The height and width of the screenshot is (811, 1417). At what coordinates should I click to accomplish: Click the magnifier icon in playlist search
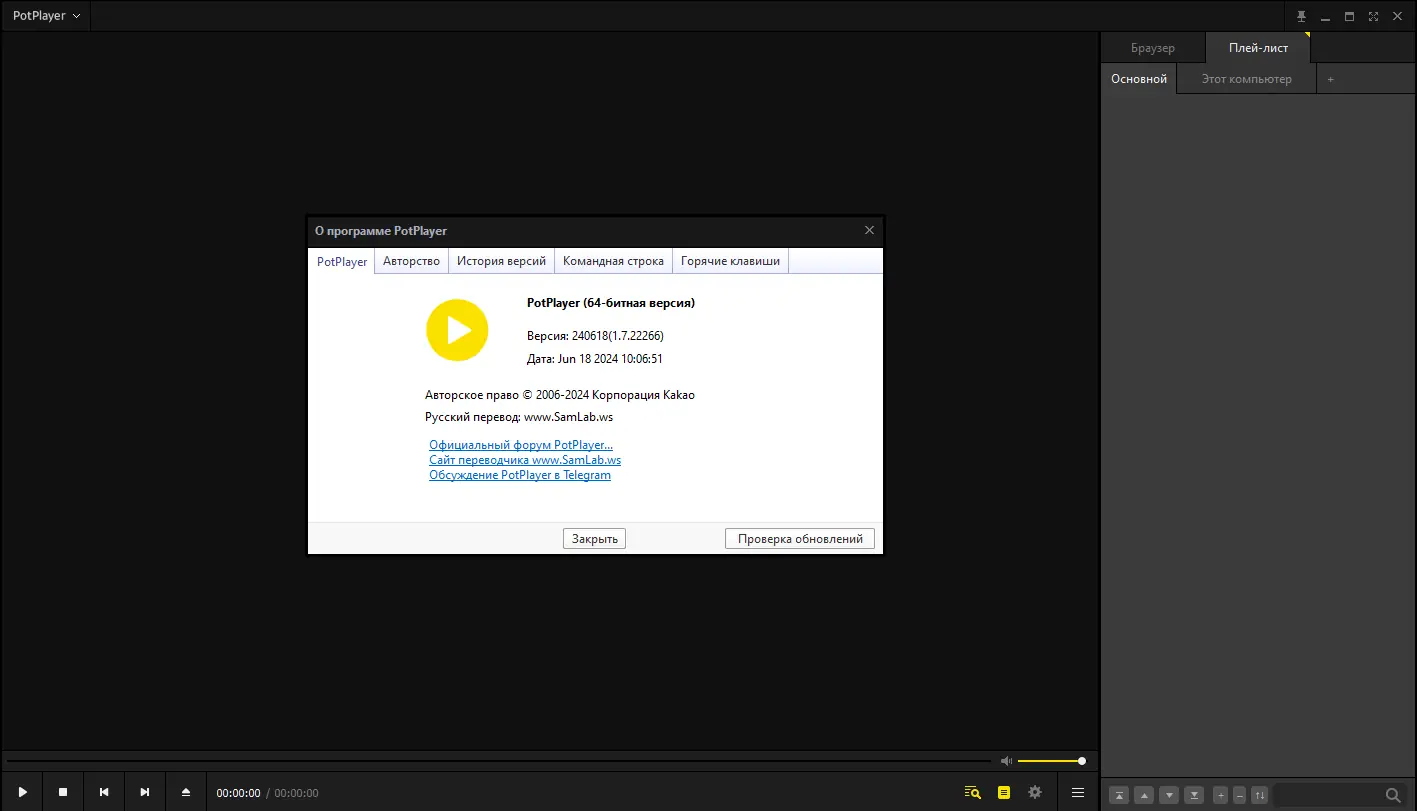point(1393,795)
